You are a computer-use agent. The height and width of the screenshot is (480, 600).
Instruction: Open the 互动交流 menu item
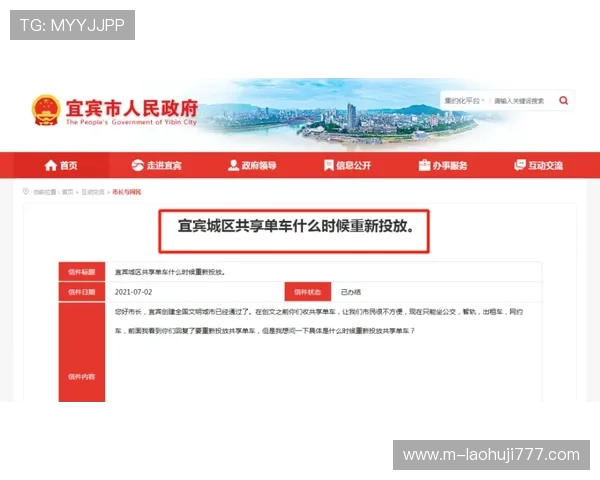[539, 165]
